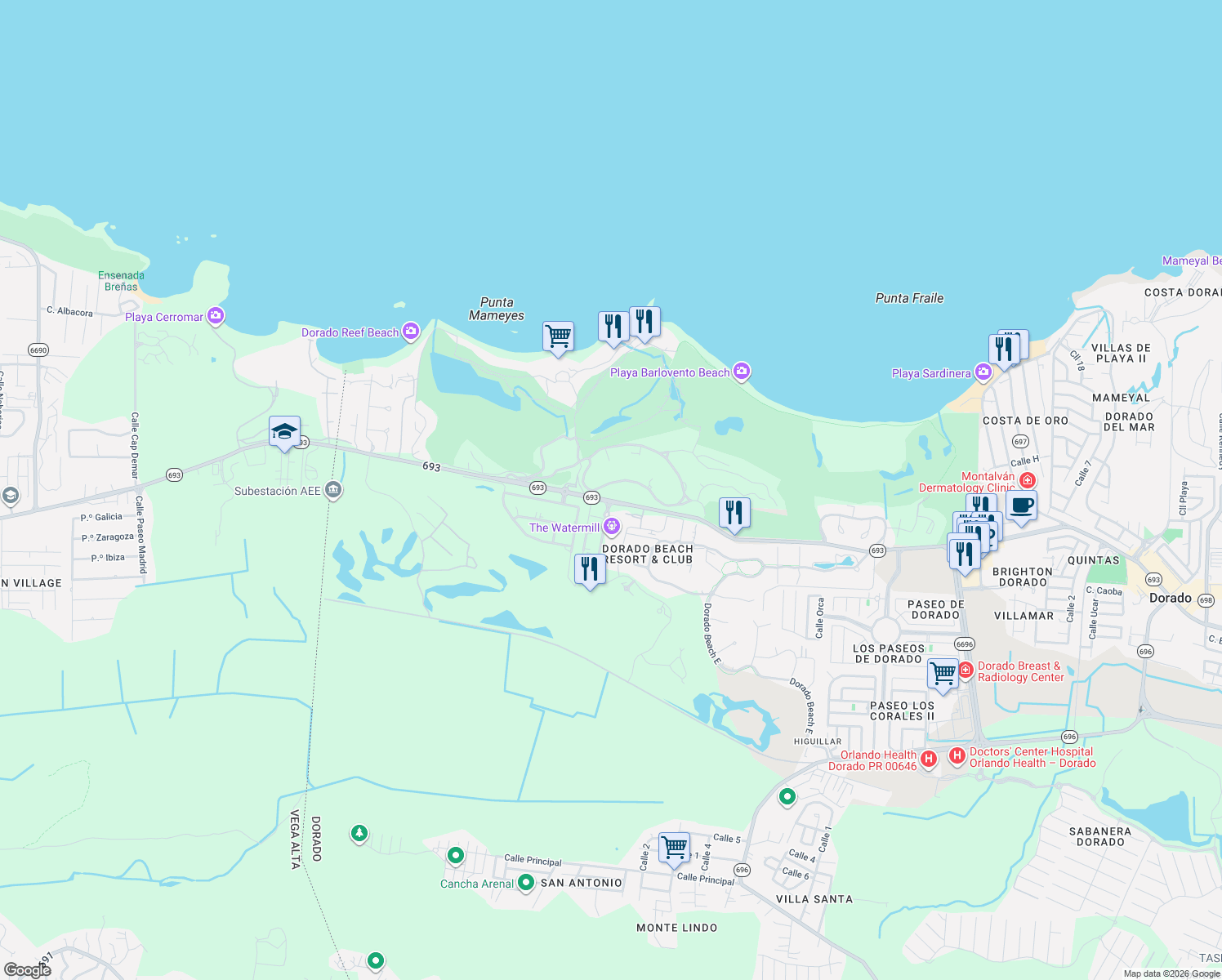
Task: Click The Watermill label
Action: click(564, 528)
